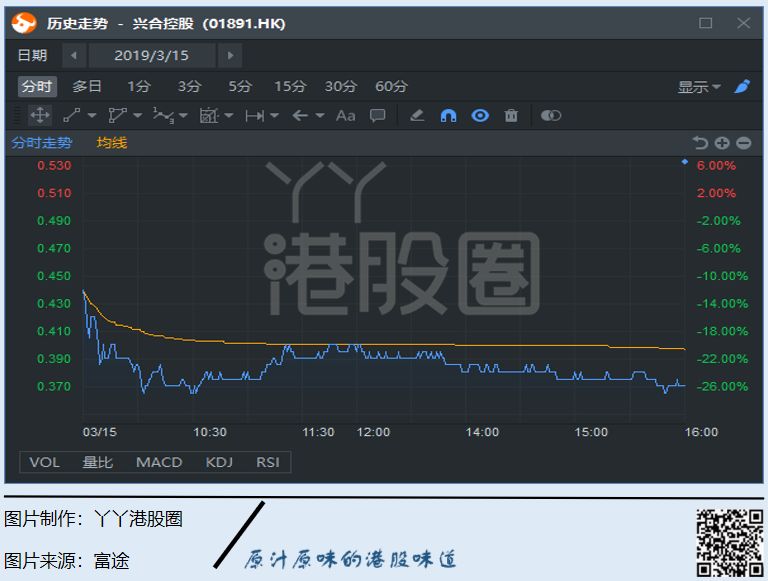Image resolution: width=768 pixels, height=581 pixels.
Task: Expand wave pattern tool options
Action: [x=183, y=116]
